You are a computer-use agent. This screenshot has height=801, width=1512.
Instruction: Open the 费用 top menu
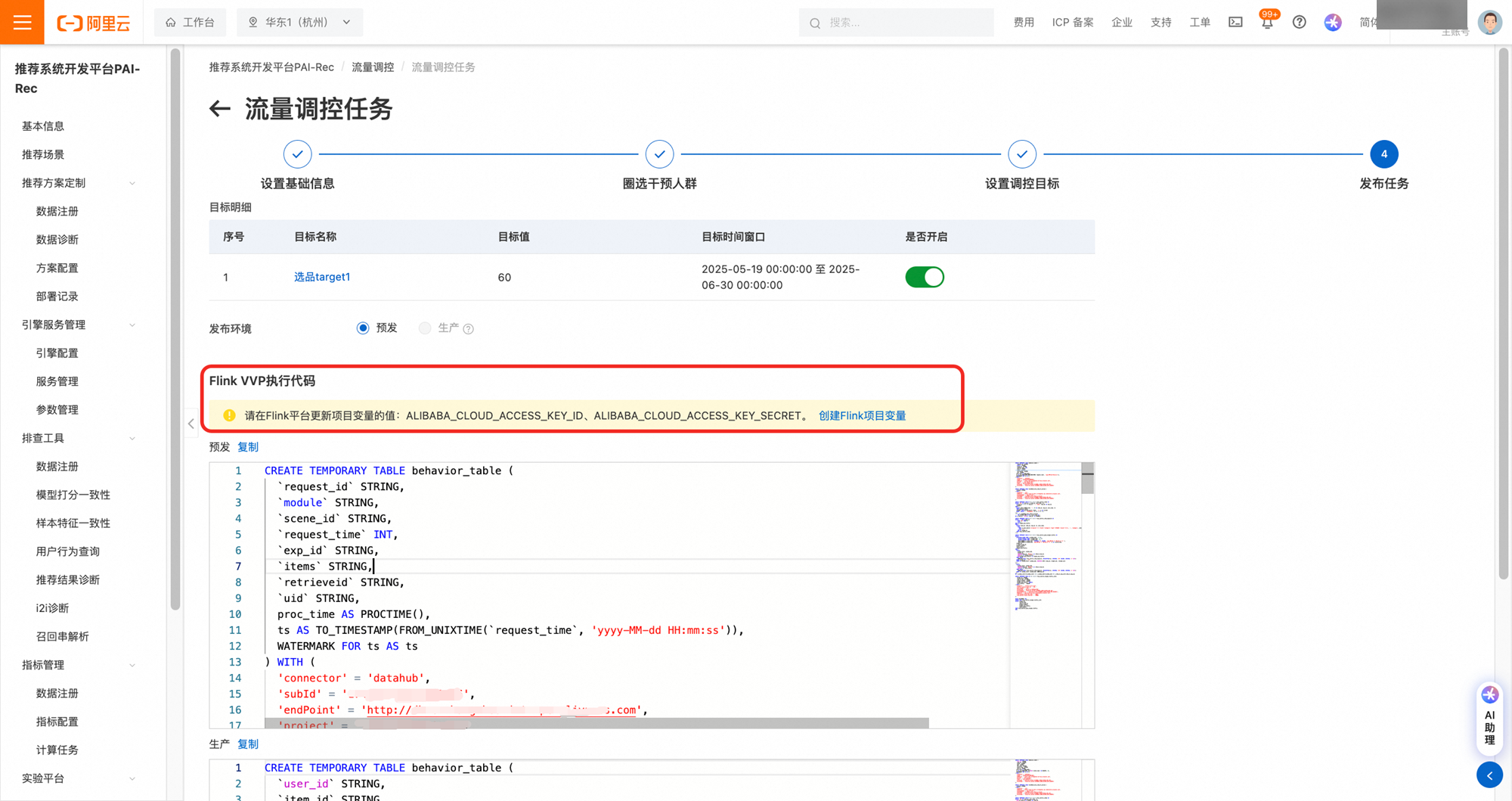pos(1024,22)
